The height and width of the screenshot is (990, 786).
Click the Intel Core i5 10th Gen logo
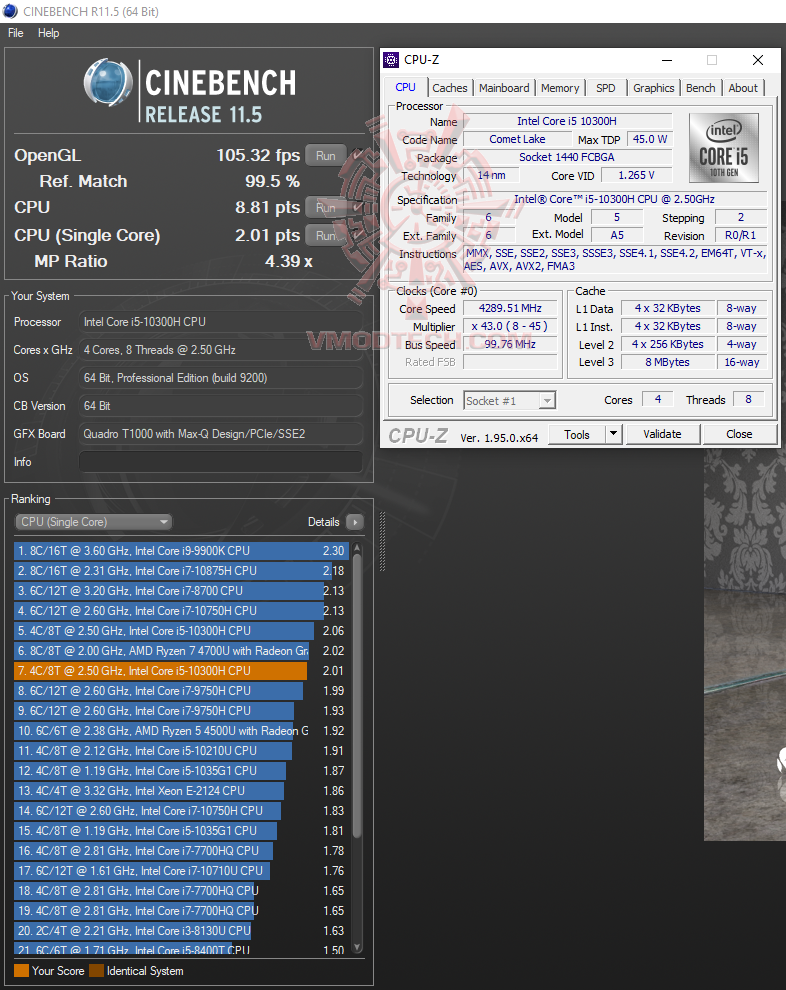click(x=723, y=148)
